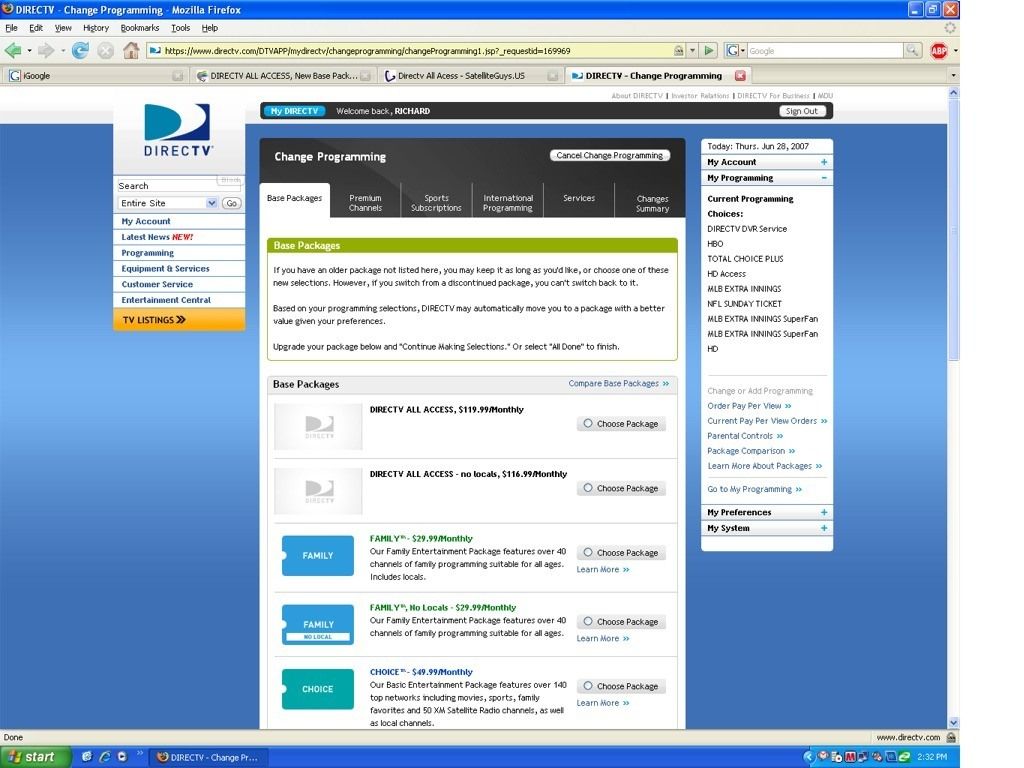1024x768 pixels.
Task: Close the iGoogle browser tab
Action: [178, 76]
